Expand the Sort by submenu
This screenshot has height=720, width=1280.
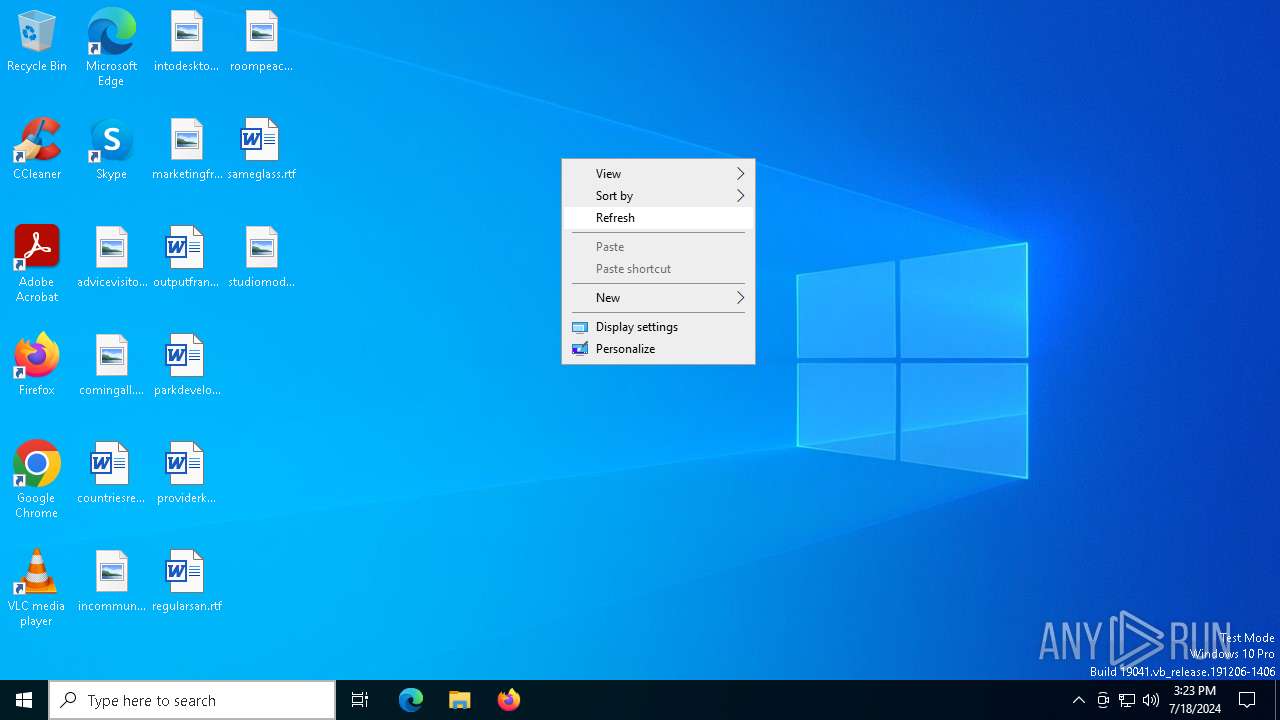(658, 196)
